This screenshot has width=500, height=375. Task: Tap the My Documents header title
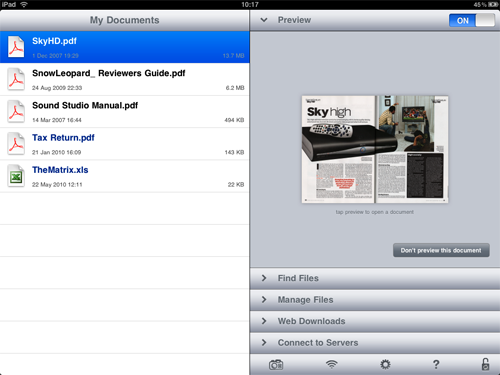pos(124,20)
